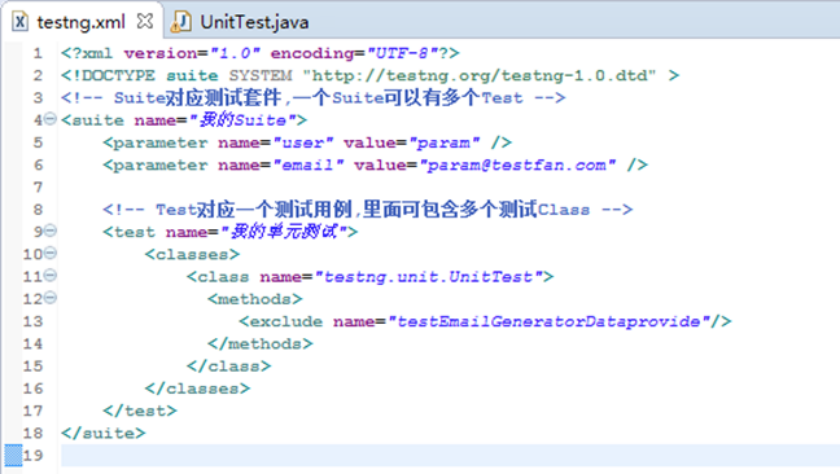This screenshot has height=476, width=840.
Task: Click the closing </methods> tag
Action: (x=260, y=344)
